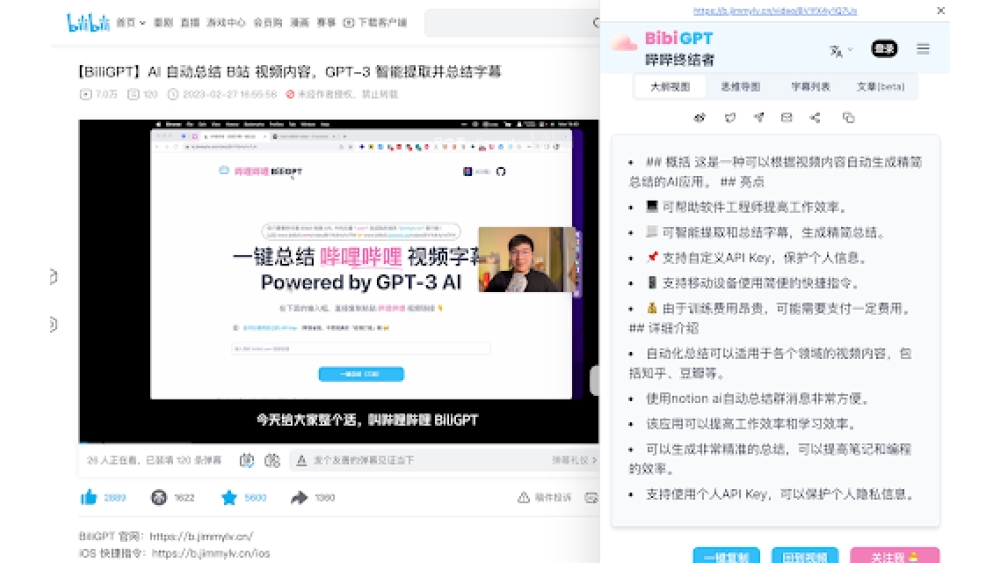Switch to 大纲视图 outline tab
This screenshot has width=1000, height=563.
click(670, 87)
